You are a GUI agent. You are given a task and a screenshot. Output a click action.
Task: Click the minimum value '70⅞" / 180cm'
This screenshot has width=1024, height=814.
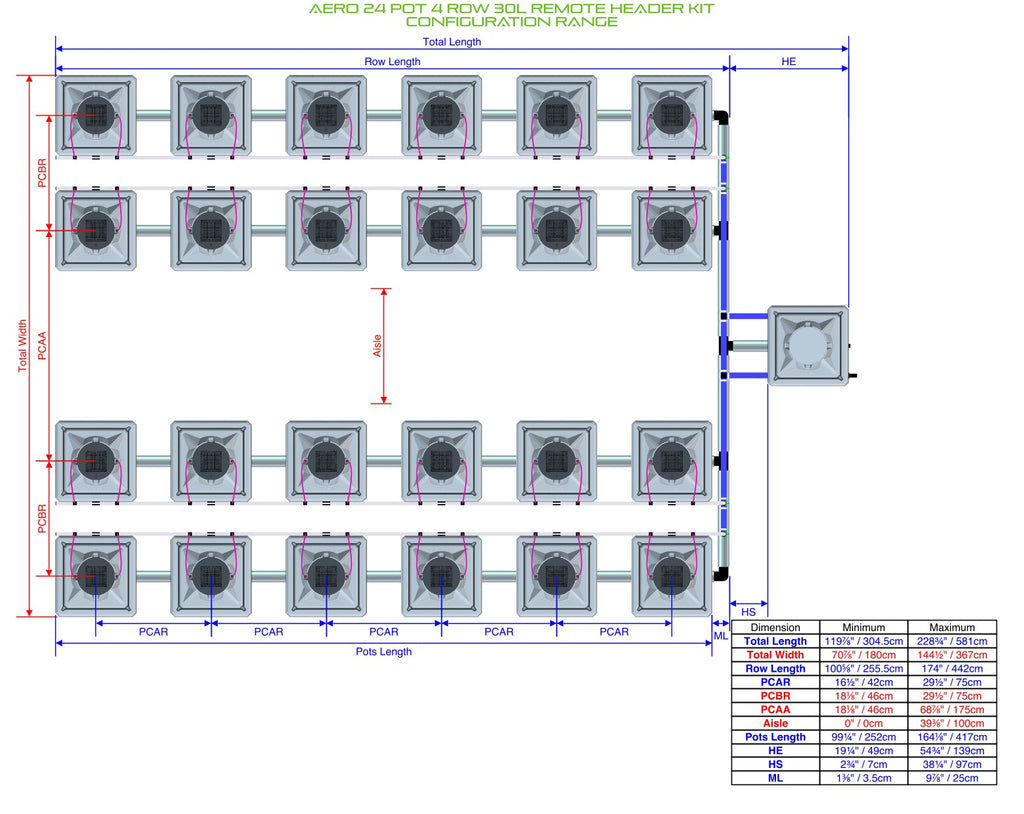863,655
